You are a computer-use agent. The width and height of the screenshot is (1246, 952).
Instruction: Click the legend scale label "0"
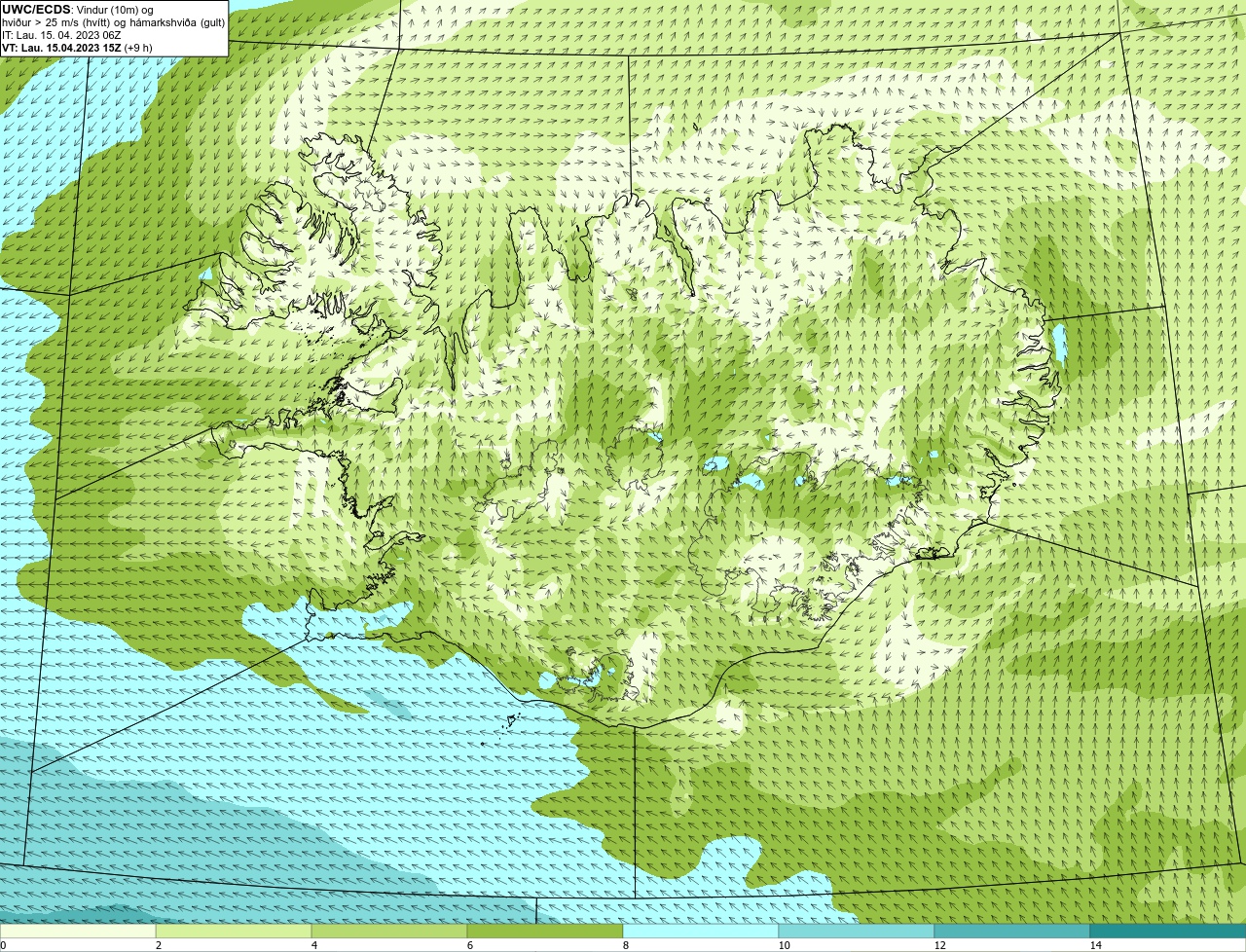point(3,945)
